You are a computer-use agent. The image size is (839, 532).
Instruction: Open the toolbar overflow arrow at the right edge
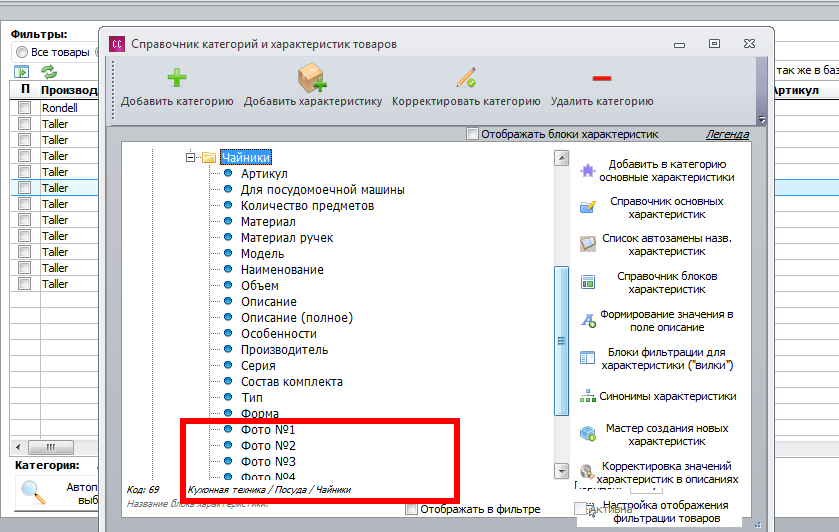coord(762,120)
